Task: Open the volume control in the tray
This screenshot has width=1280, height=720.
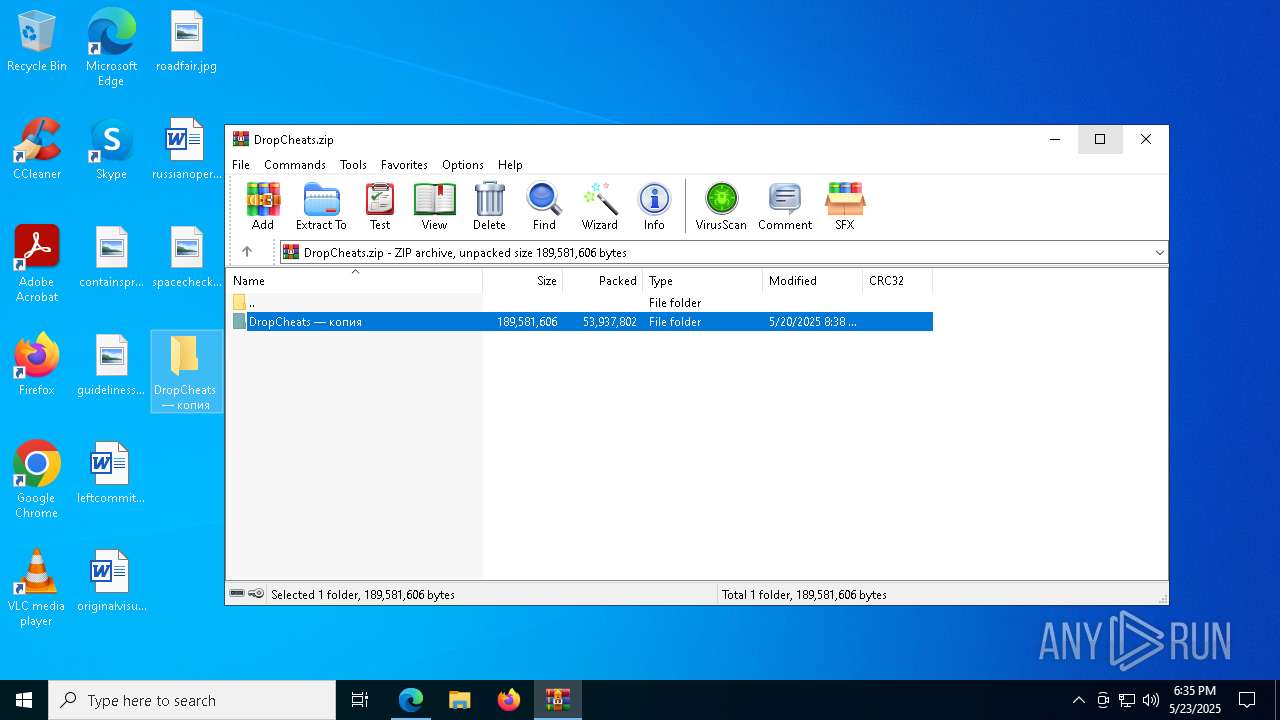Action: point(1151,700)
